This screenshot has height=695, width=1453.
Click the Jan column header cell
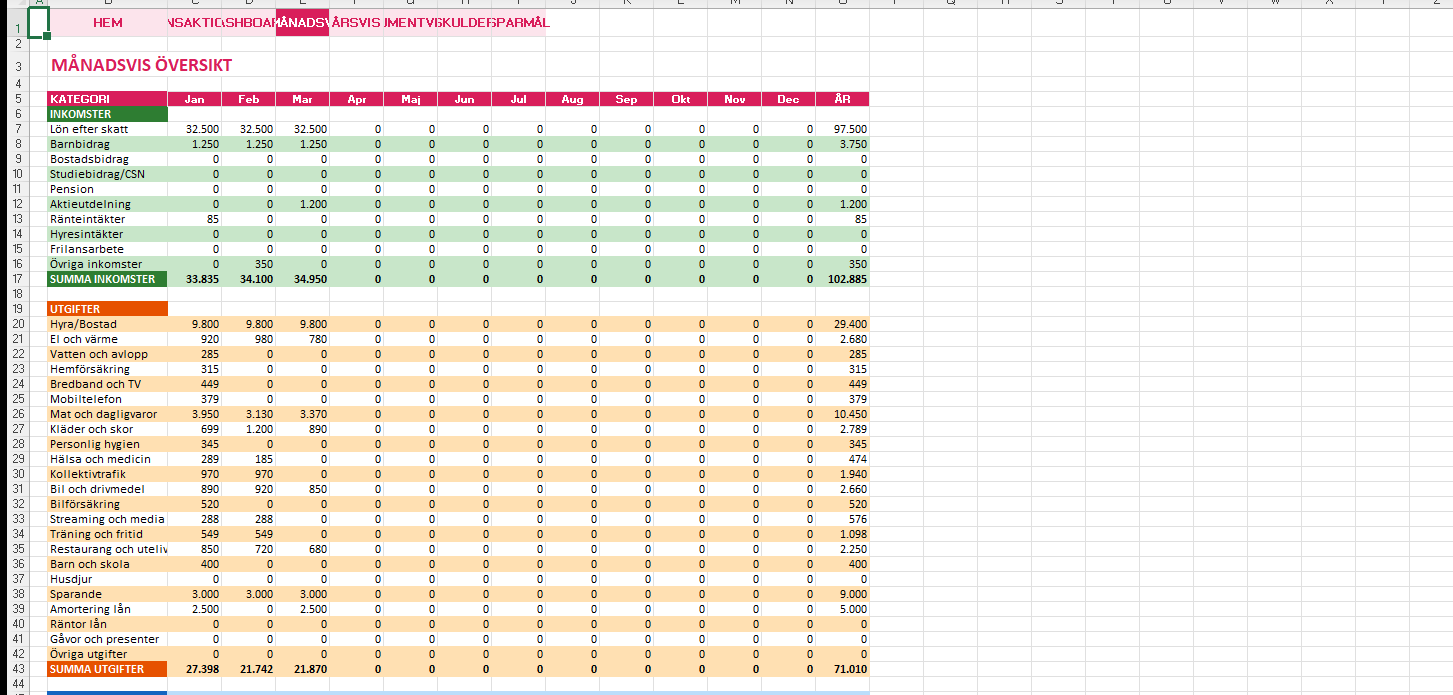coord(195,99)
